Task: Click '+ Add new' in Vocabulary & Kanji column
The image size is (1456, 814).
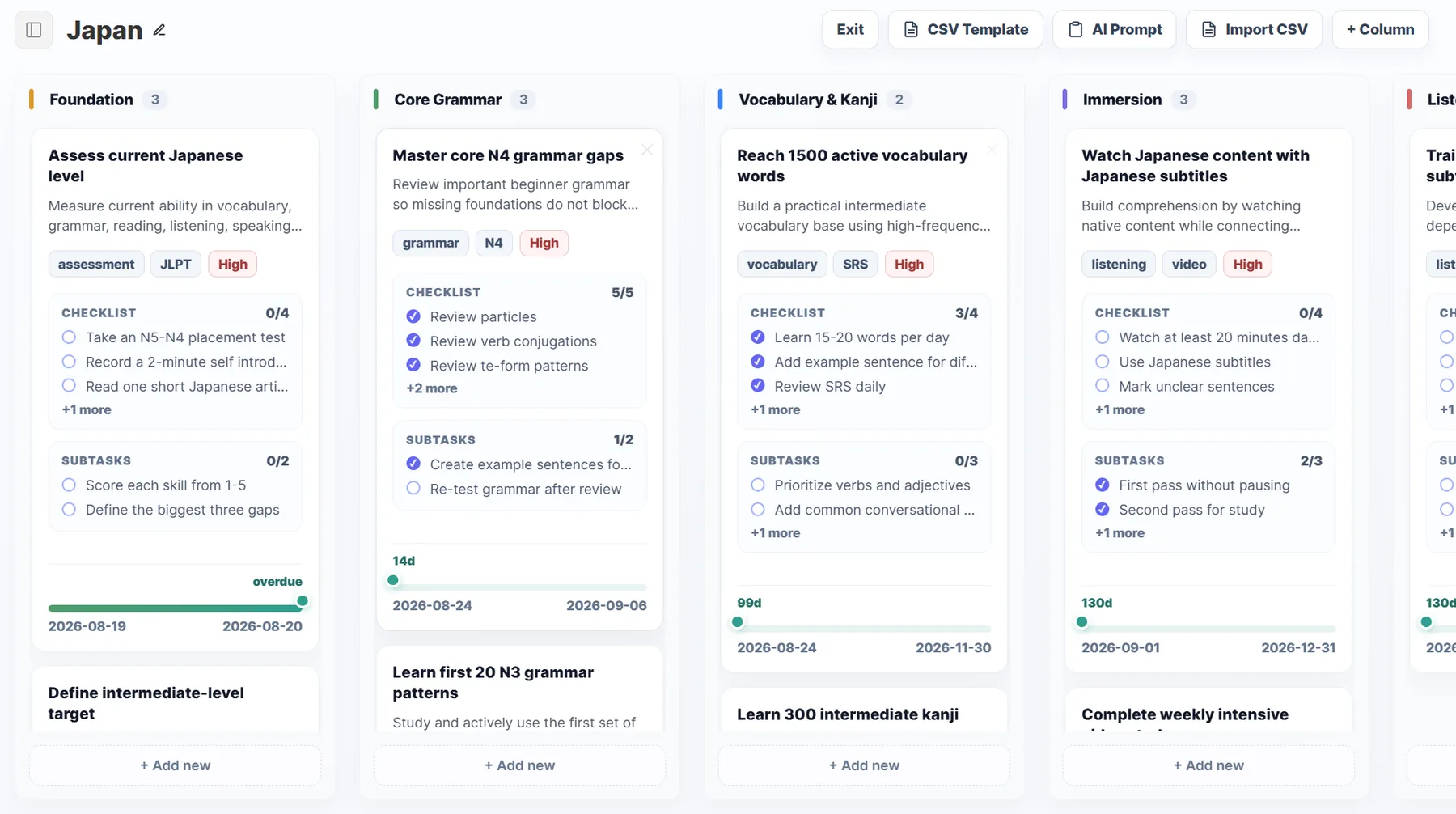Action: (x=864, y=765)
